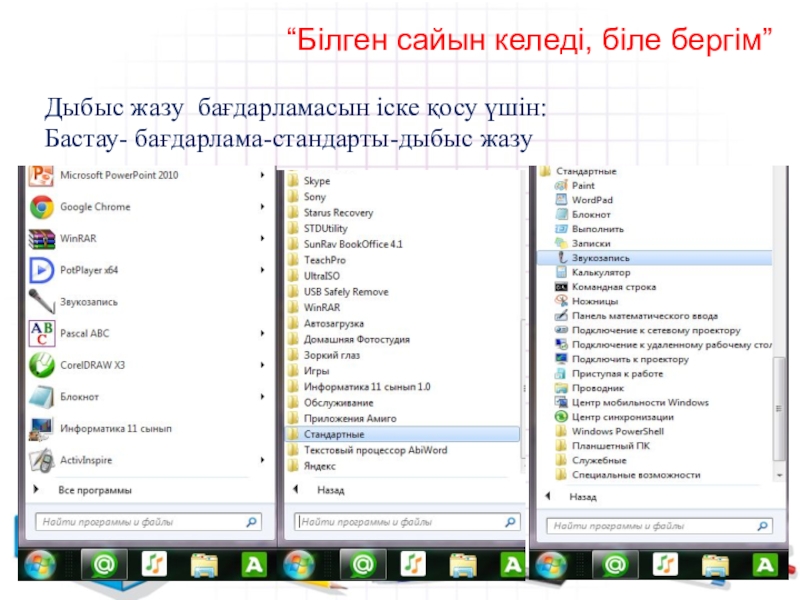Open PotPlayer x64 icon
The image size is (800, 600).
click(x=41, y=270)
